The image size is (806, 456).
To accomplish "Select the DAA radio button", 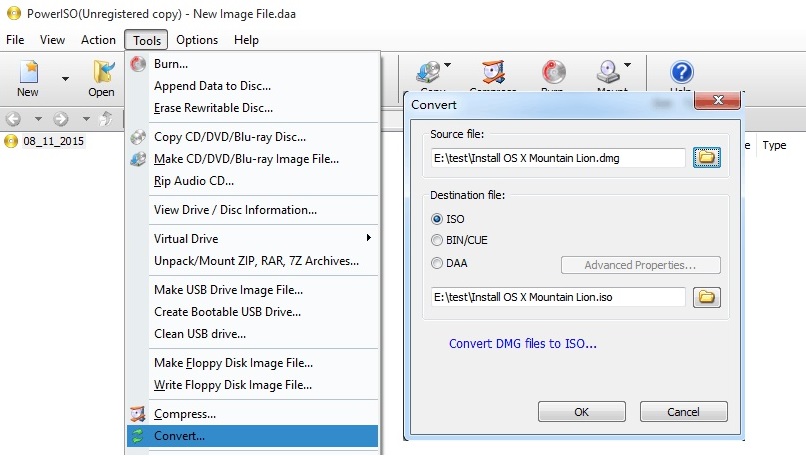I will (437, 263).
